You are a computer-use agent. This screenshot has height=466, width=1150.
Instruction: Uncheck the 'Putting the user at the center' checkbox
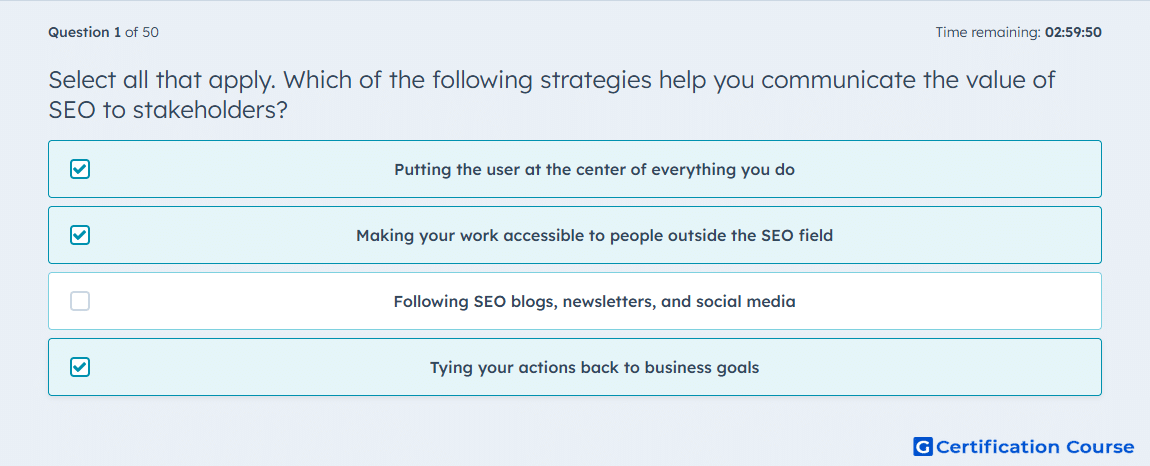coord(80,170)
